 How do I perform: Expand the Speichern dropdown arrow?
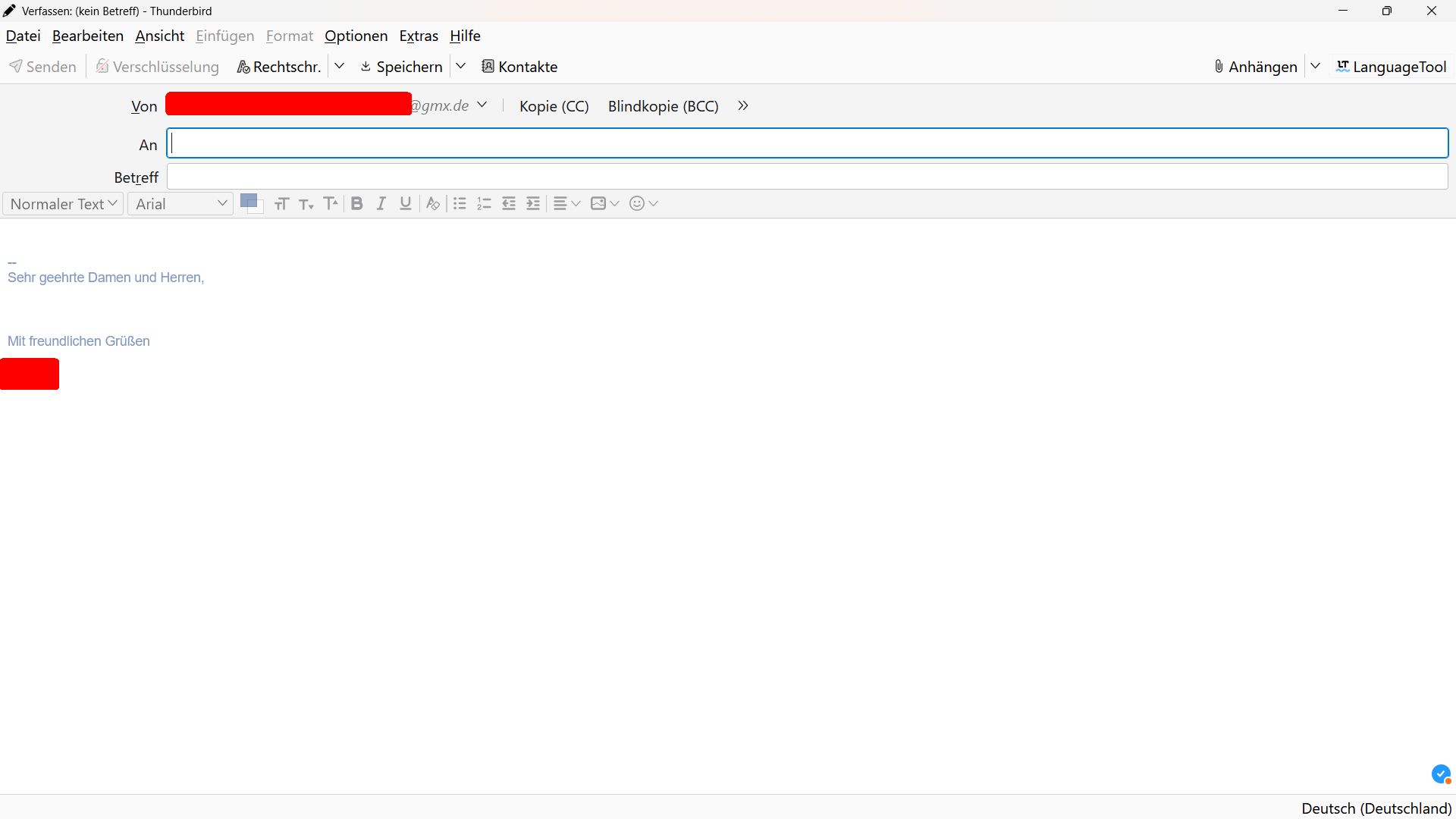(x=460, y=66)
